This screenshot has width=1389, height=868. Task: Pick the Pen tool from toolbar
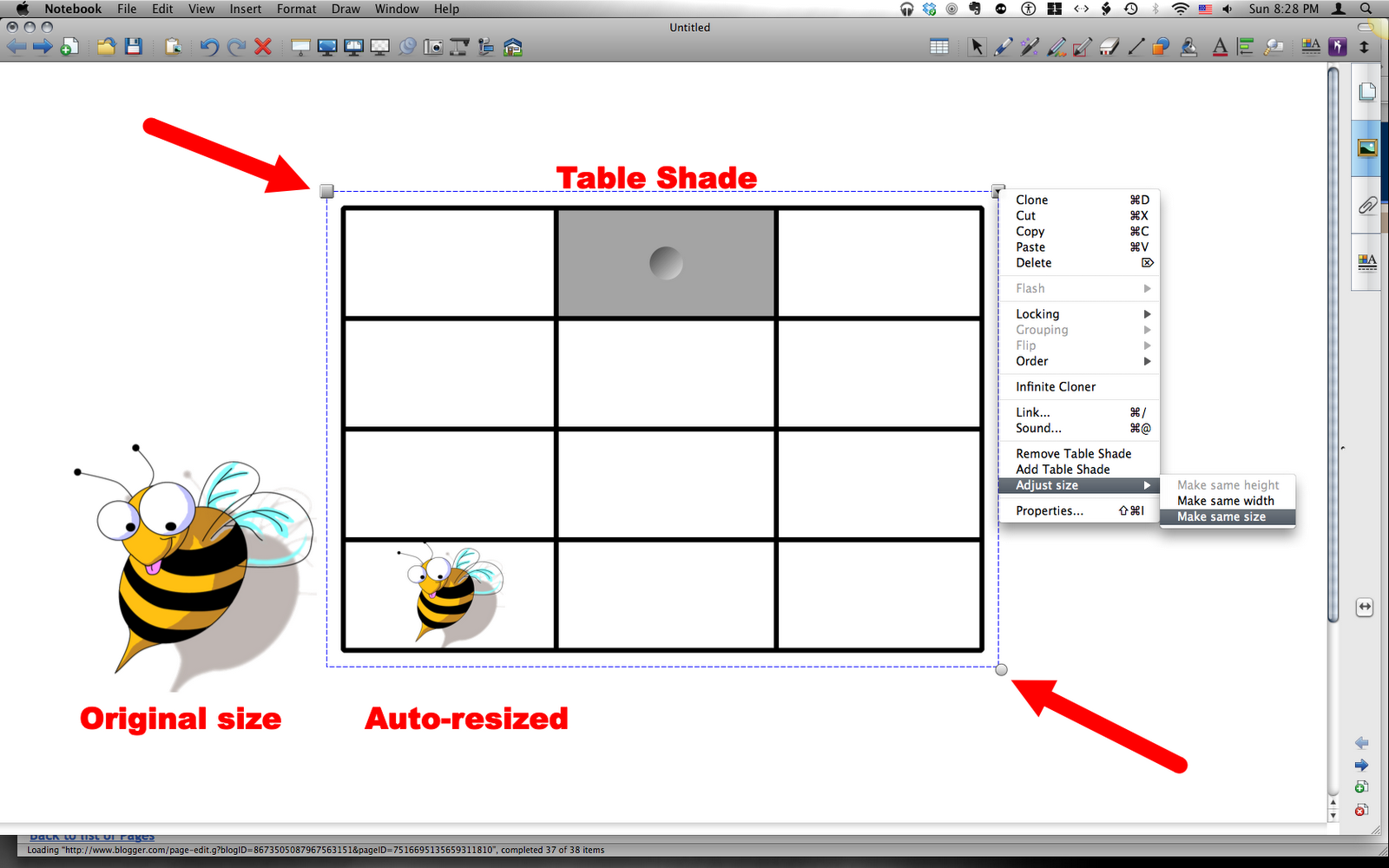tap(1003, 47)
